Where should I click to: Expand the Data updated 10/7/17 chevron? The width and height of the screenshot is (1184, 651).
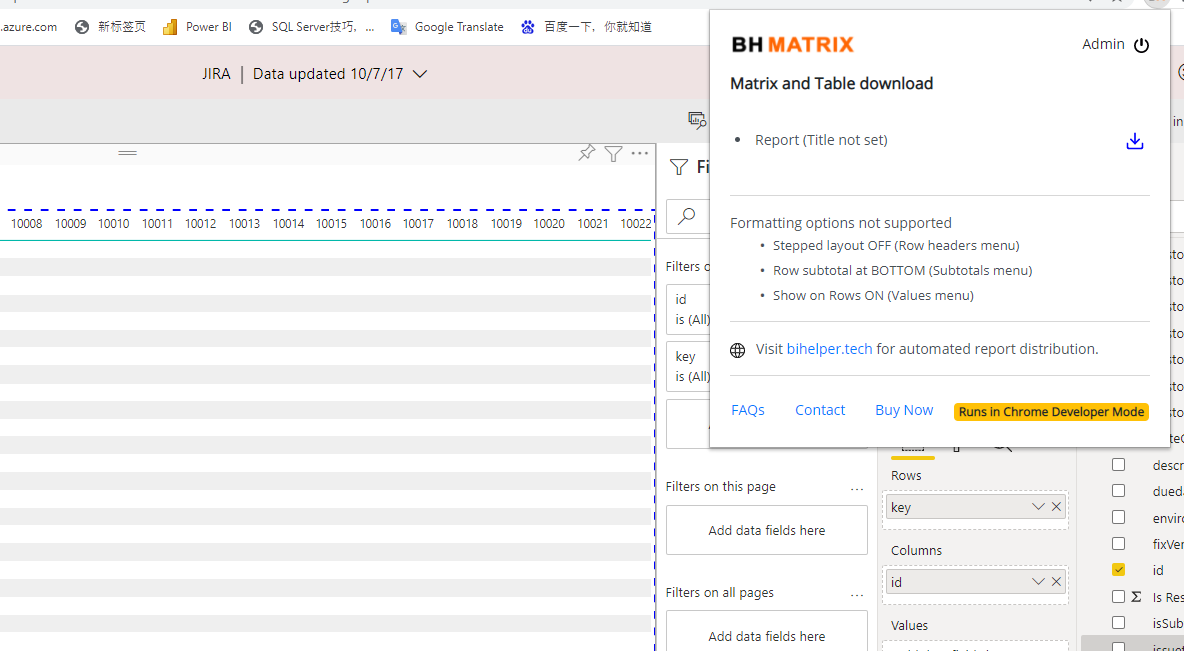coord(421,74)
